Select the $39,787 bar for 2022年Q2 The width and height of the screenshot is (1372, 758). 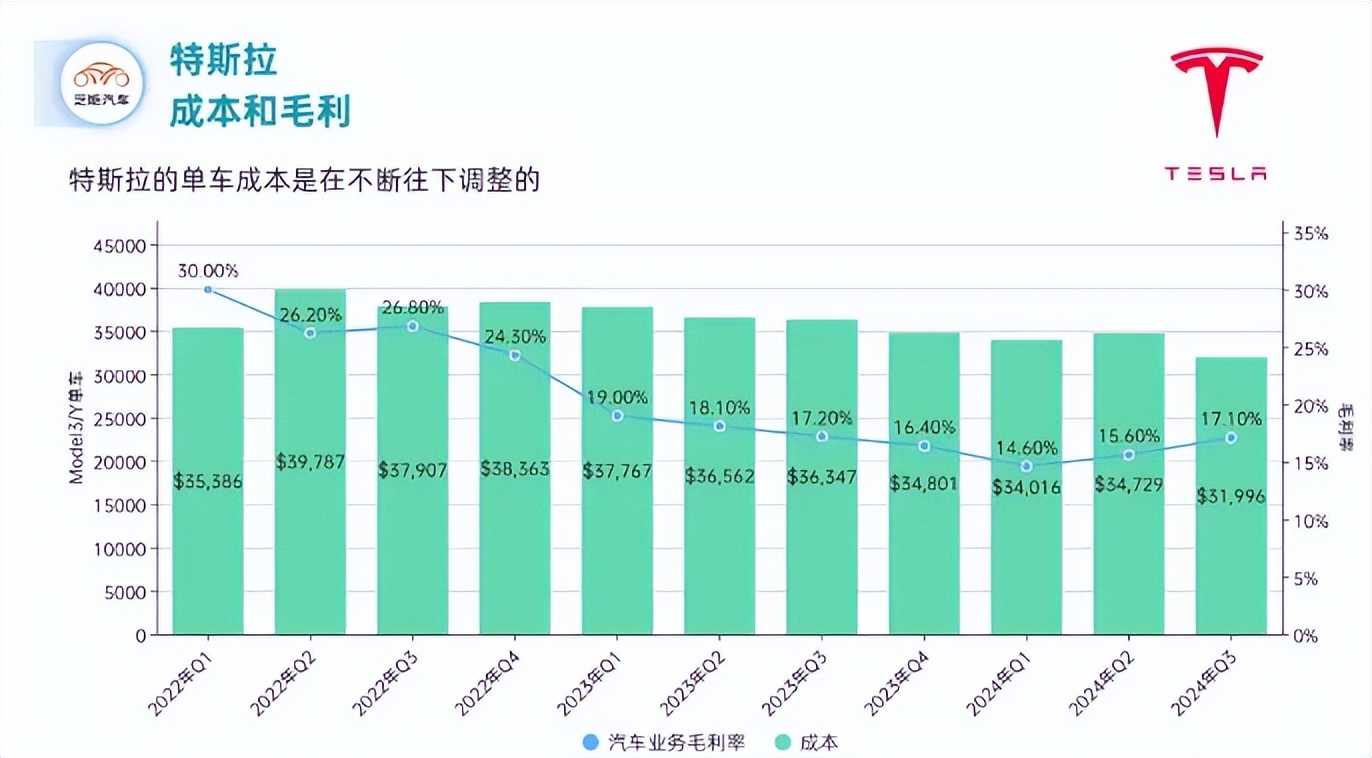point(310,462)
